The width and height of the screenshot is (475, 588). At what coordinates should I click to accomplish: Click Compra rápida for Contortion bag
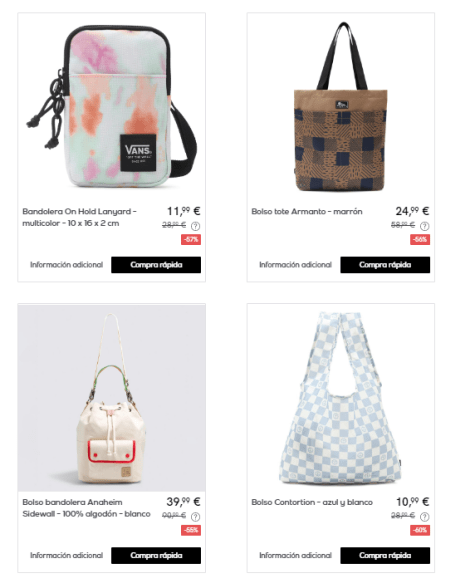385,555
